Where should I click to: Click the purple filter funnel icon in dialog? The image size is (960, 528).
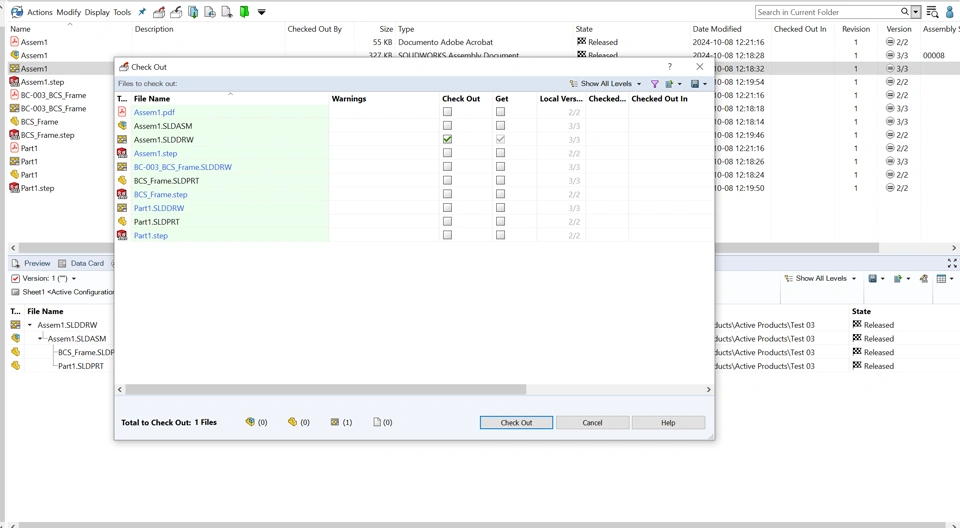(x=654, y=84)
